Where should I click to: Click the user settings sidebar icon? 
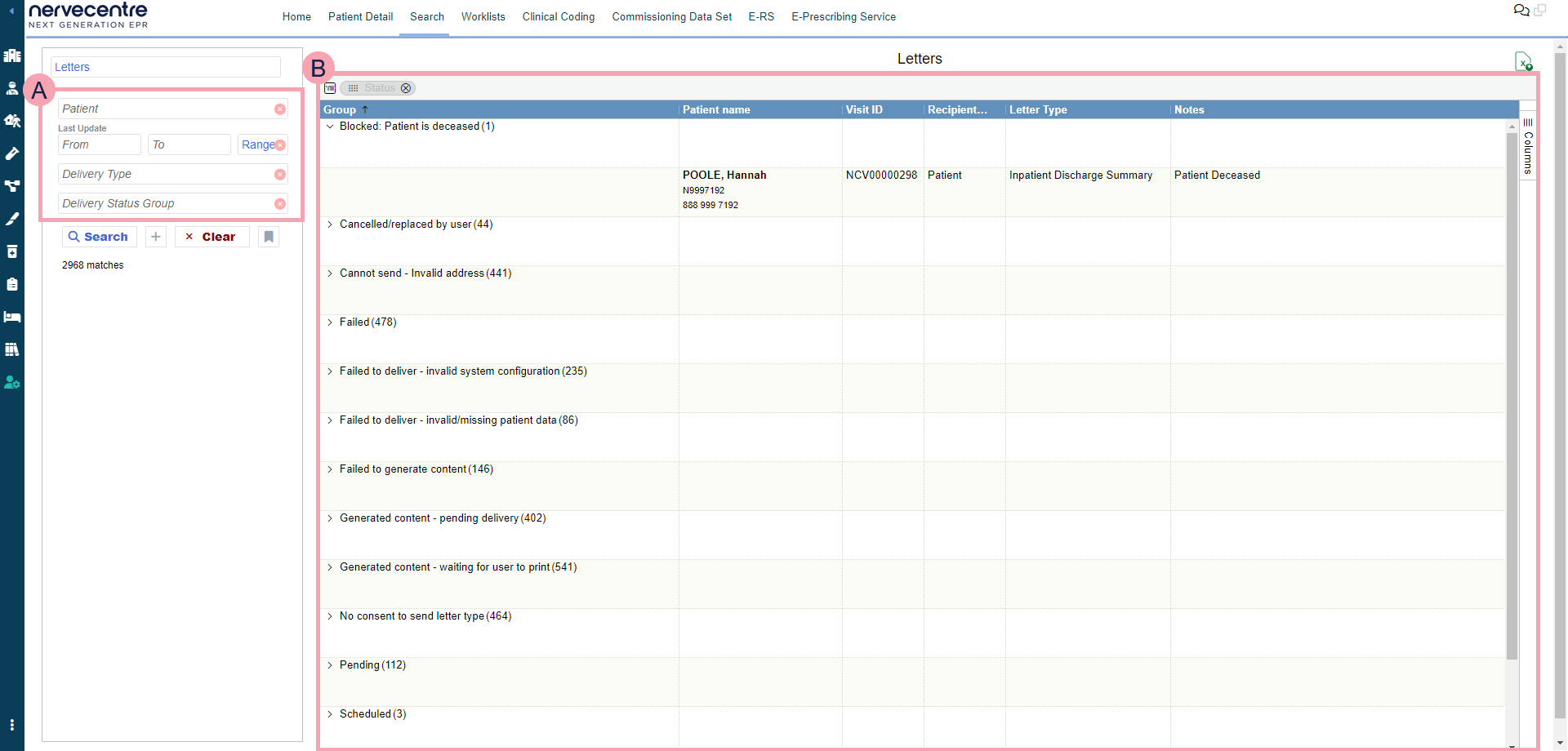[12, 382]
